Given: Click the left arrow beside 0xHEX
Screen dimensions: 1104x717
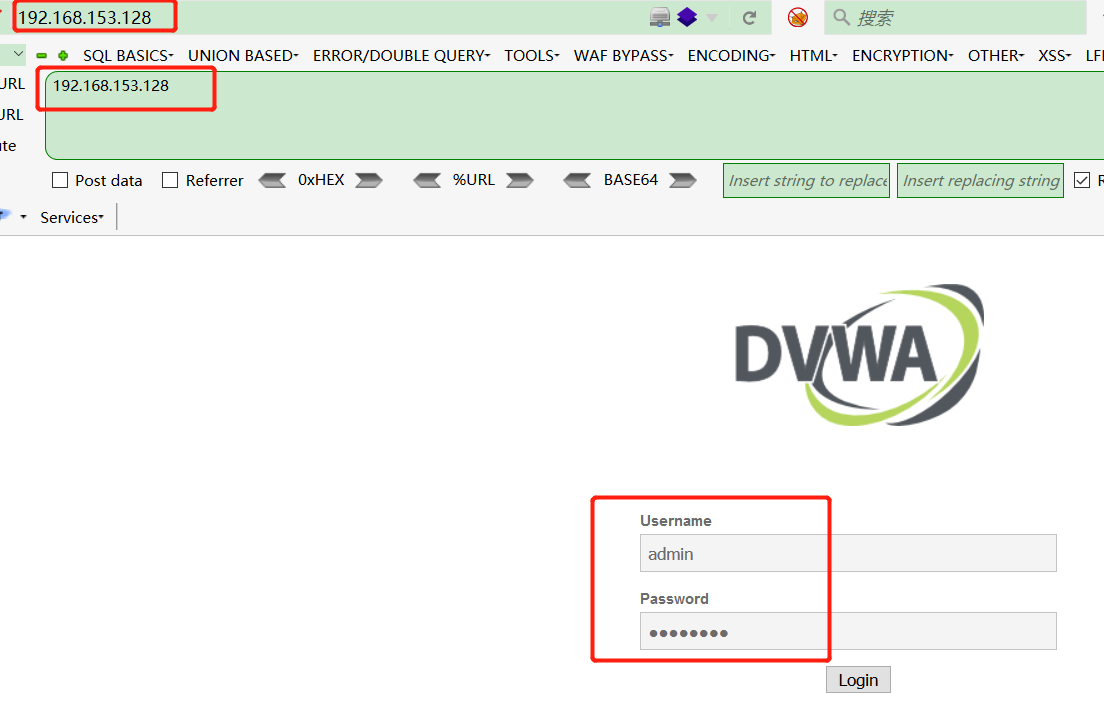Looking at the screenshot, I should pos(272,180).
